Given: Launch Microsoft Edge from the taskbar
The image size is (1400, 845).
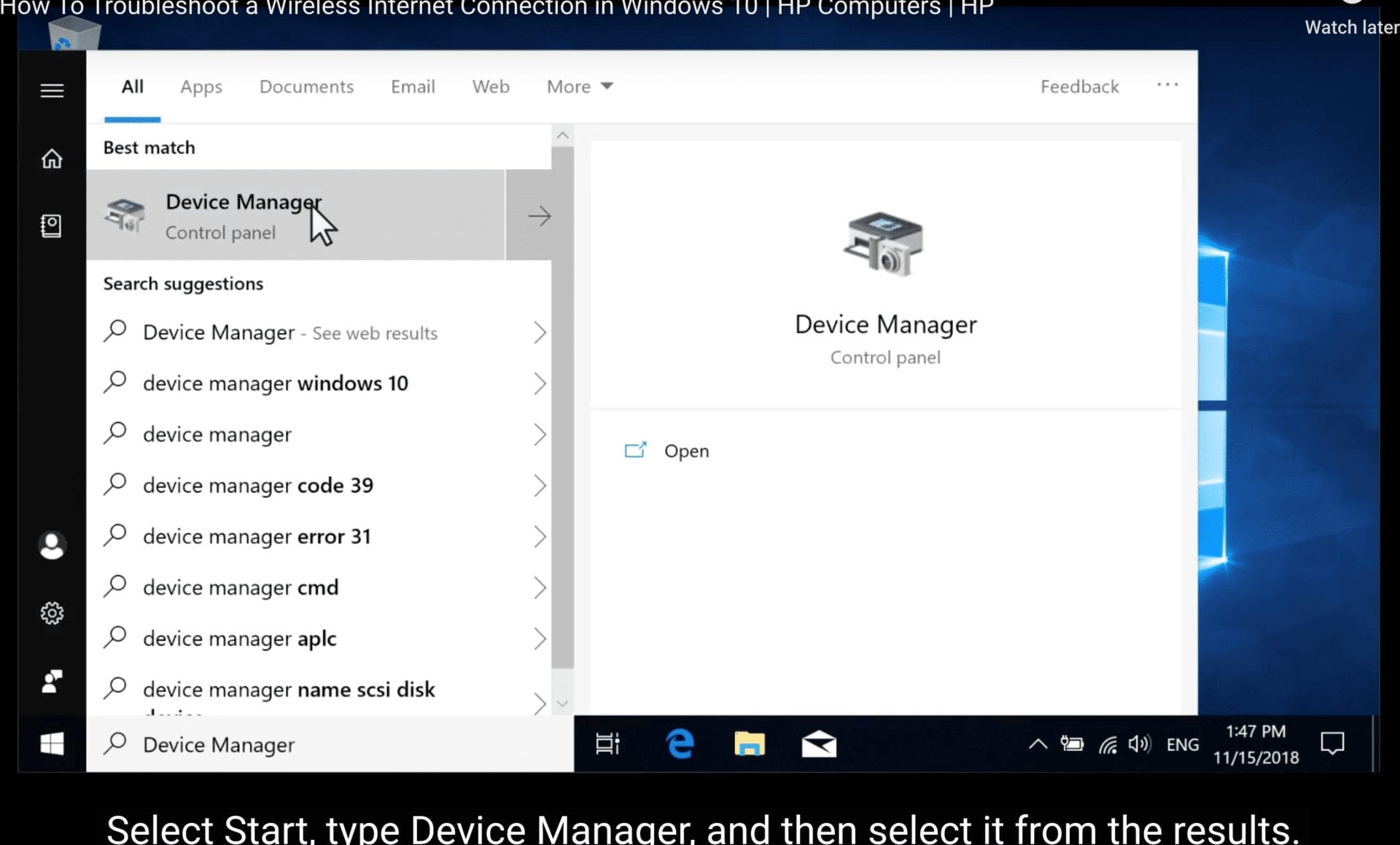Looking at the screenshot, I should coord(680,744).
